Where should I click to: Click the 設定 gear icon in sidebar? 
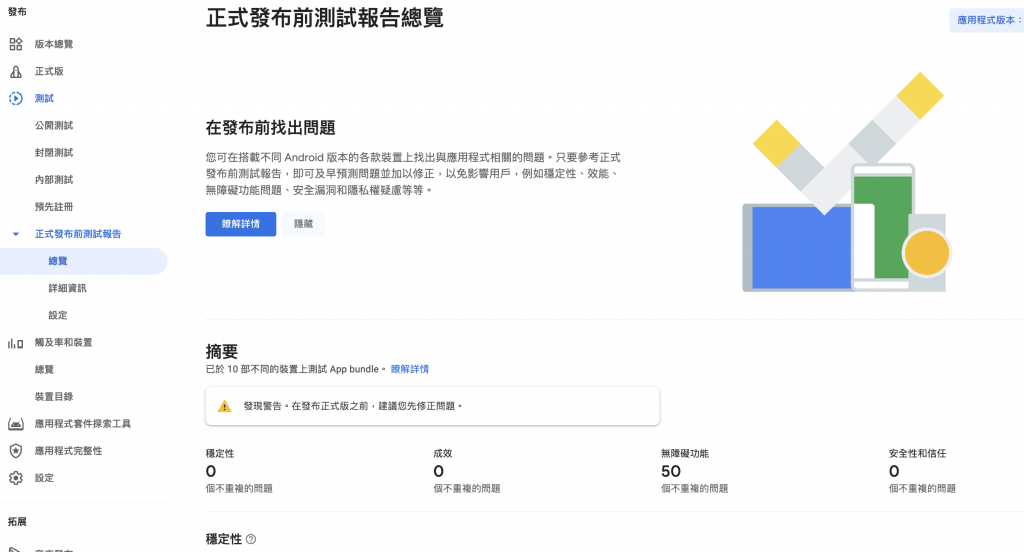pyautogui.click(x=16, y=478)
